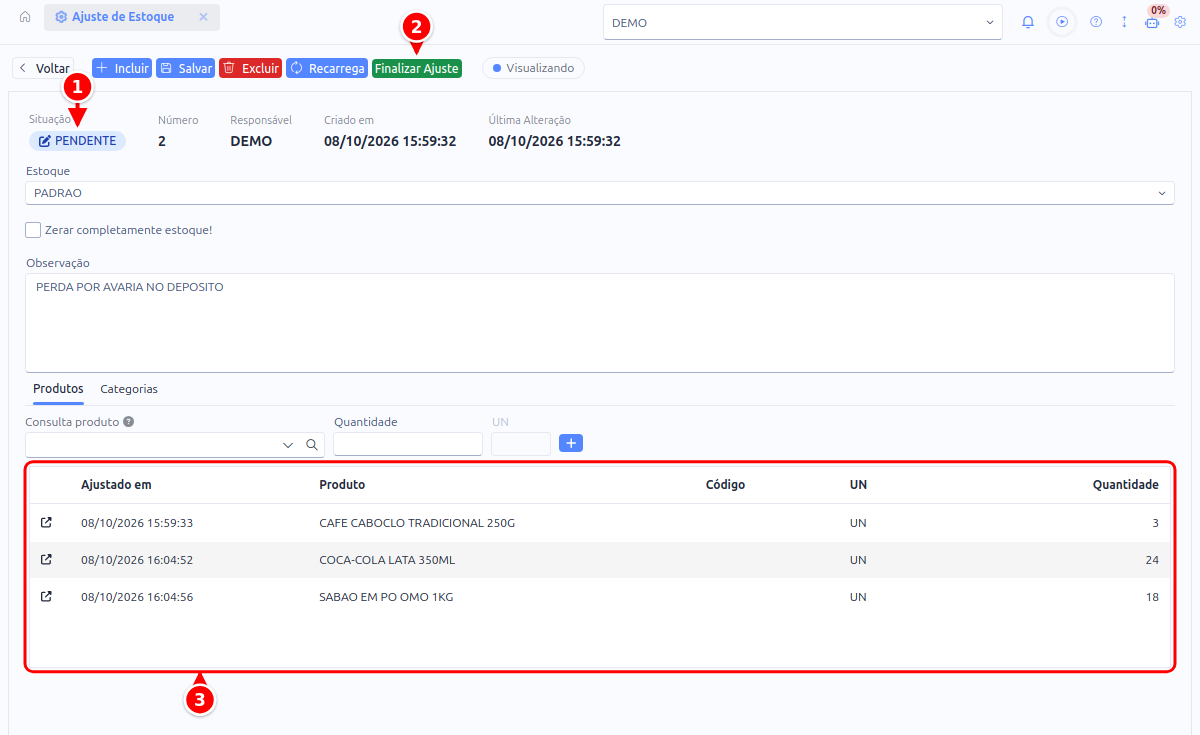Viewport: 1200px width, 735px height.
Task: Click the Incluir button
Action: tap(121, 68)
